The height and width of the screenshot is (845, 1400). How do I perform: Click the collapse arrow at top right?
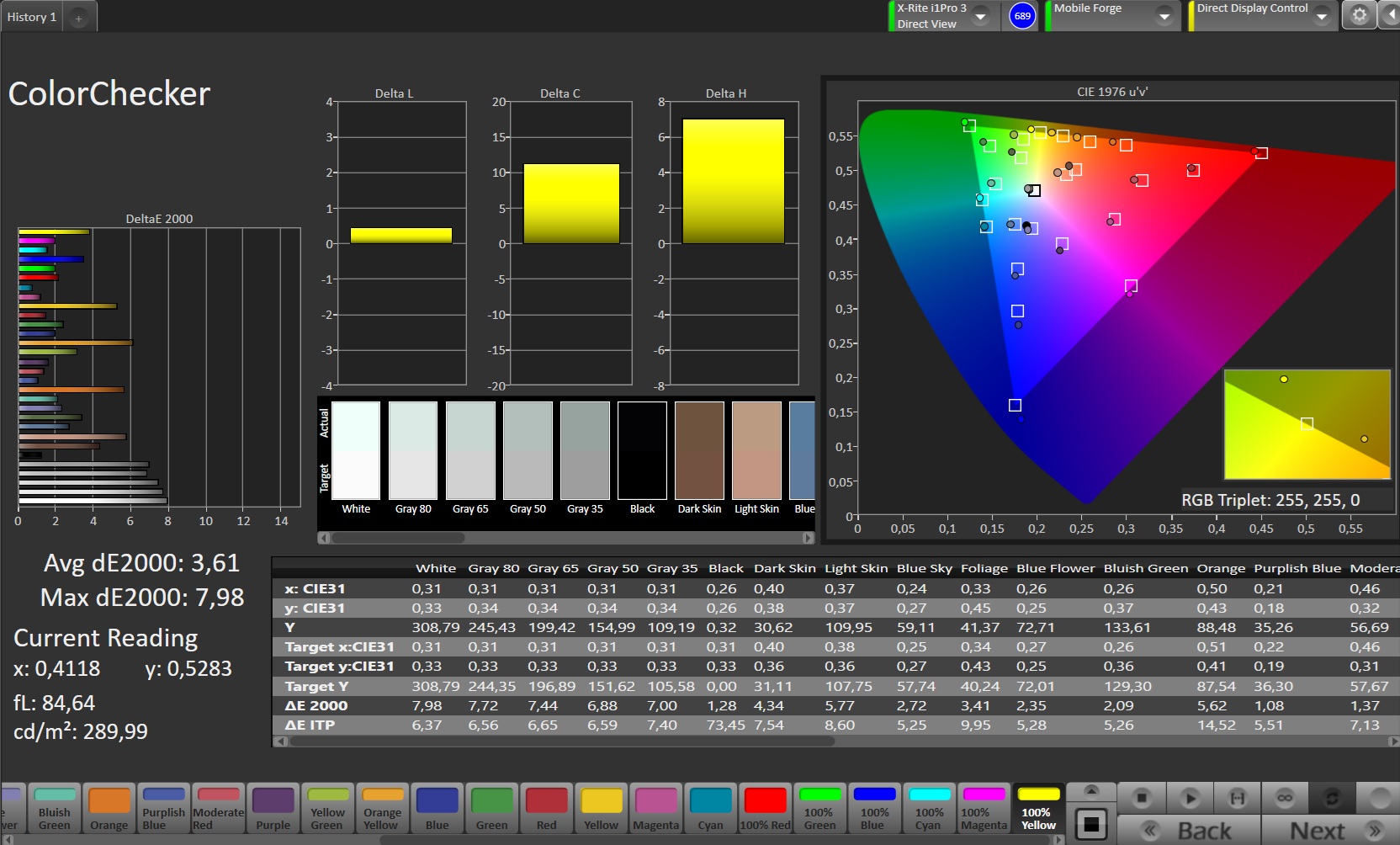click(x=1390, y=15)
